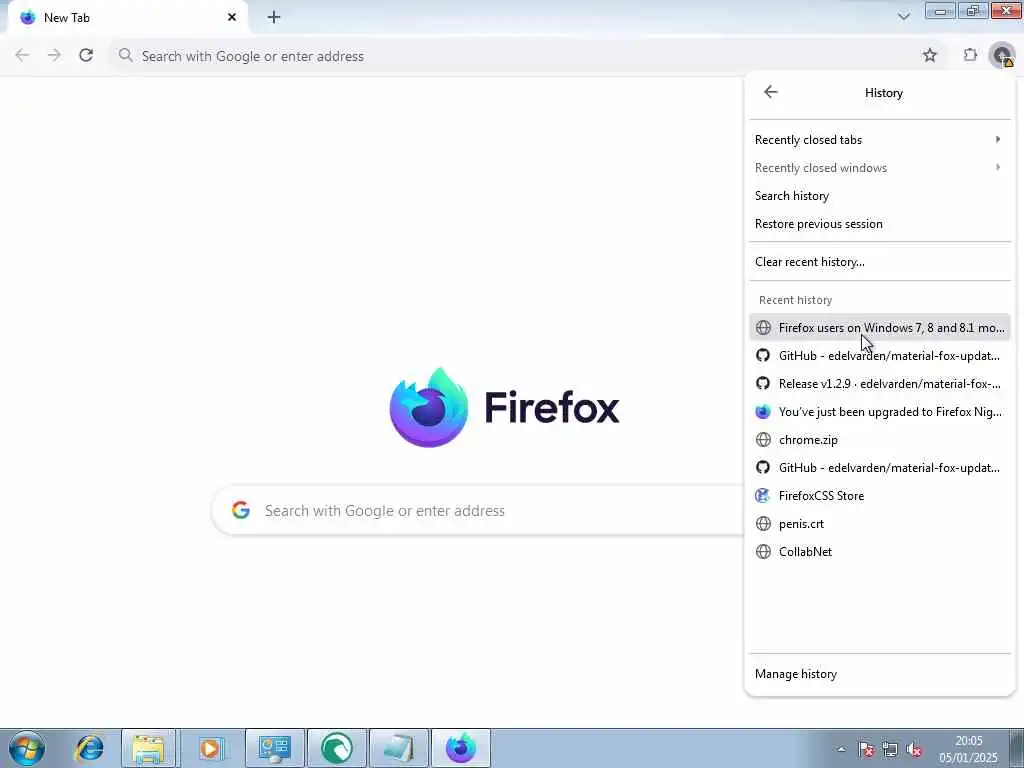Go back from the History panel
This screenshot has height=768, width=1024.
(x=771, y=92)
